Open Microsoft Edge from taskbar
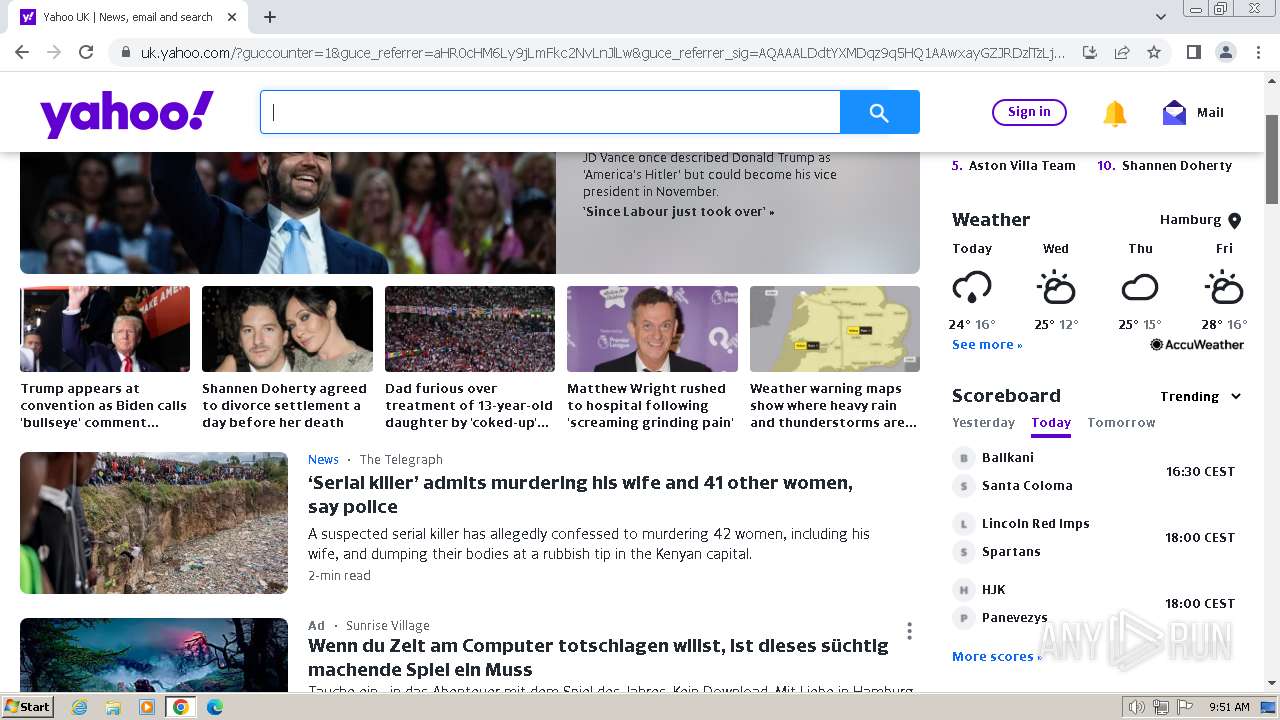The image size is (1280, 720). [214, 707]
